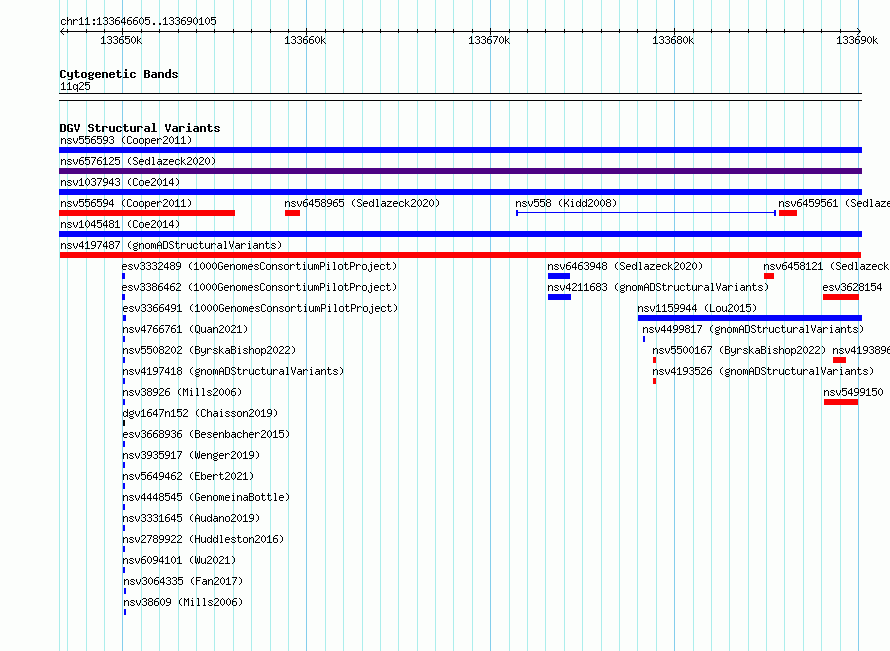The width and height of the screenshot is (890, 651).
Task: Click the 133660k ruler tick label
Action: (305, 40)
